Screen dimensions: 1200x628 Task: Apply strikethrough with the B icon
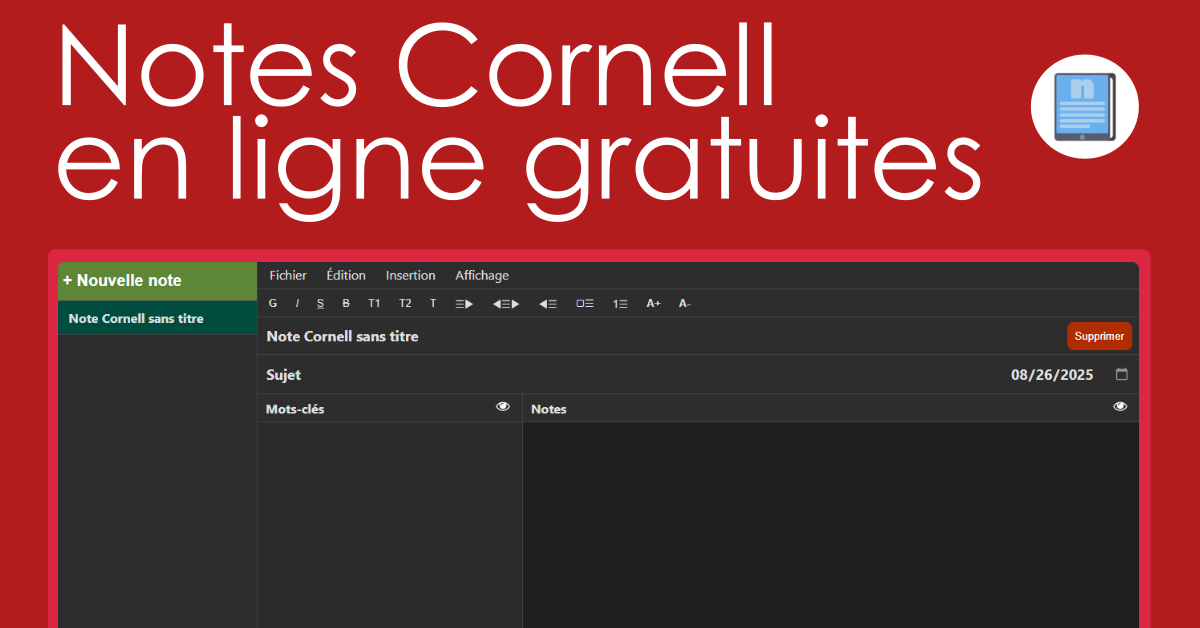coord(346,303)
